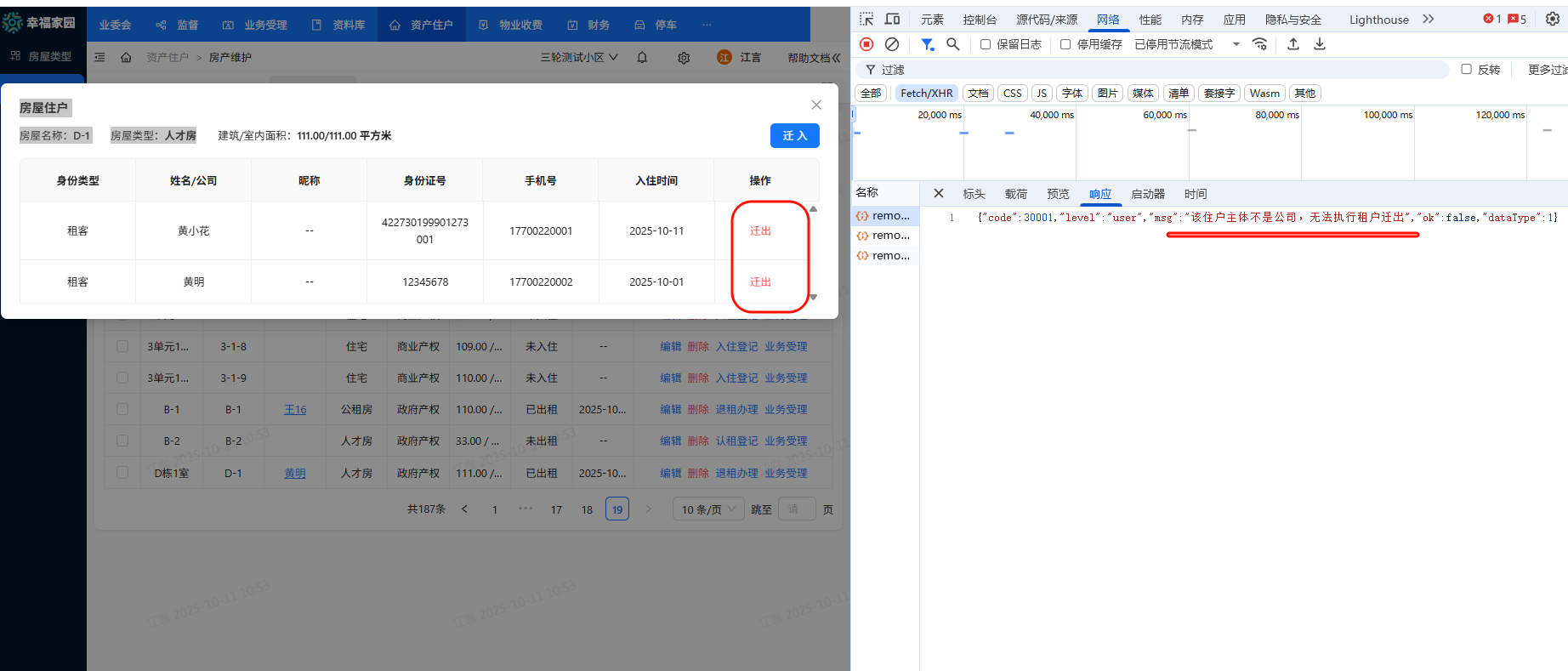The width and height of the screenshot is (1568, 671).
Task: Open the 物业收费 menu
Action: click(x=511, y=25)
